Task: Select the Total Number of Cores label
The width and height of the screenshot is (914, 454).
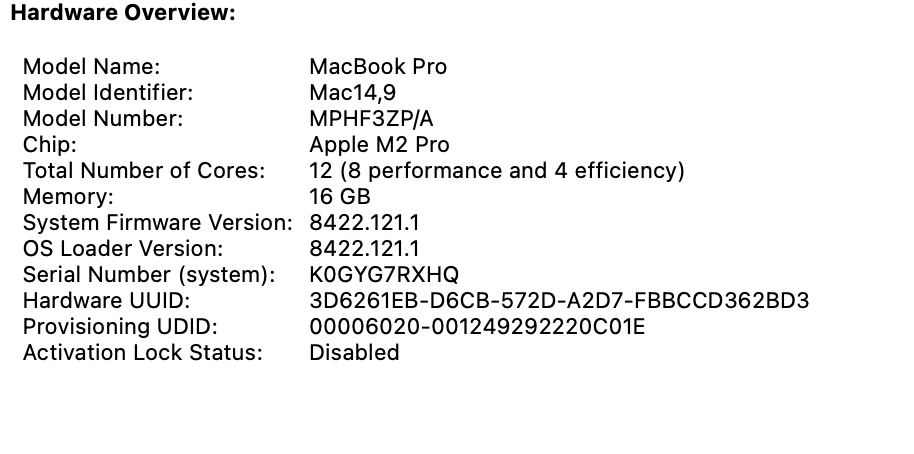Action: click(144, 171)
